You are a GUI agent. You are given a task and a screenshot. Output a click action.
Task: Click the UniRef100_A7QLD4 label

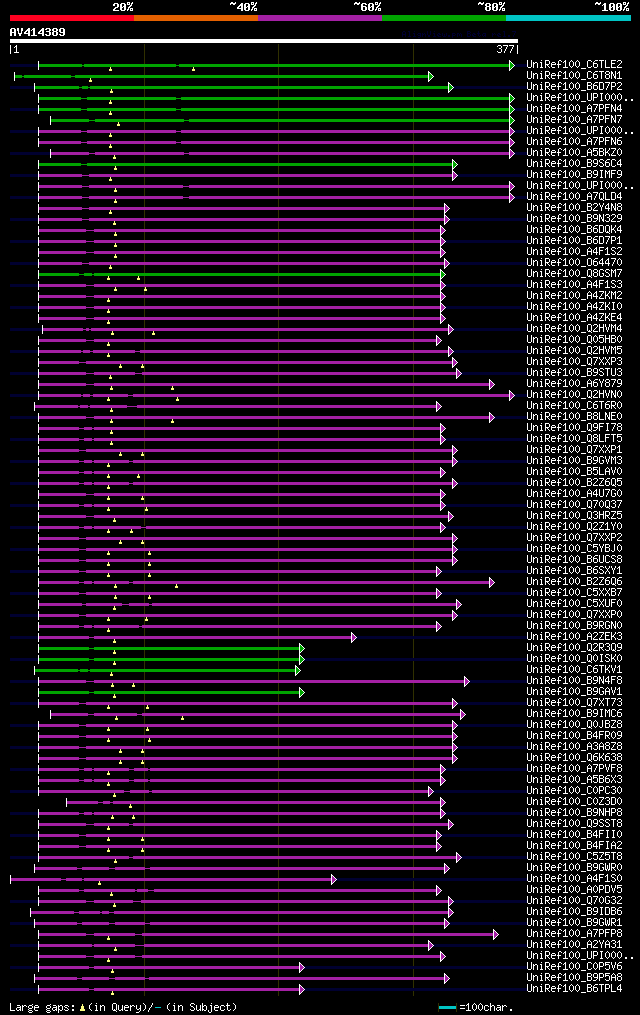[x=574, y=197]
